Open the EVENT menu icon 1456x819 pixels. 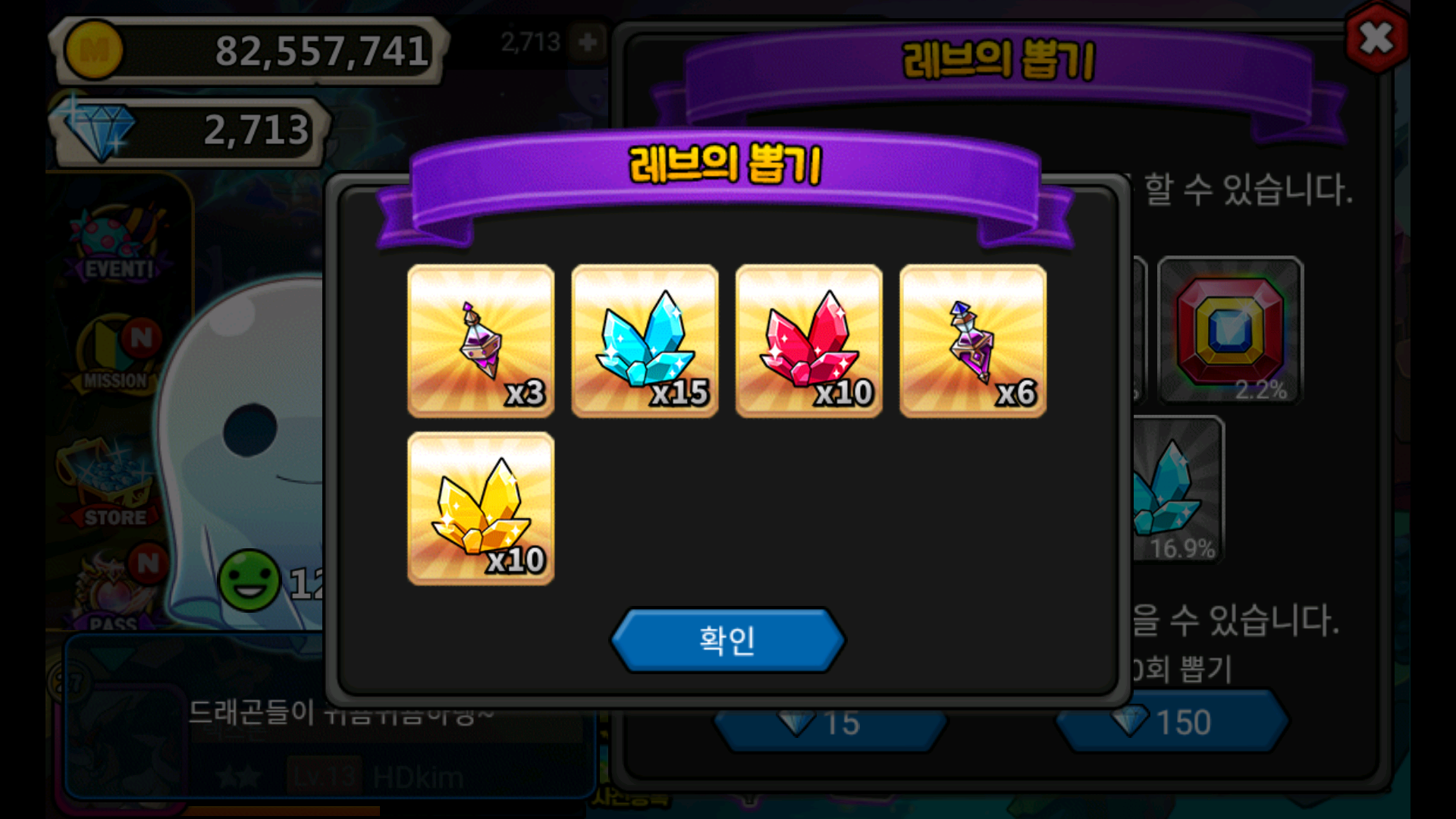point(118,244)
